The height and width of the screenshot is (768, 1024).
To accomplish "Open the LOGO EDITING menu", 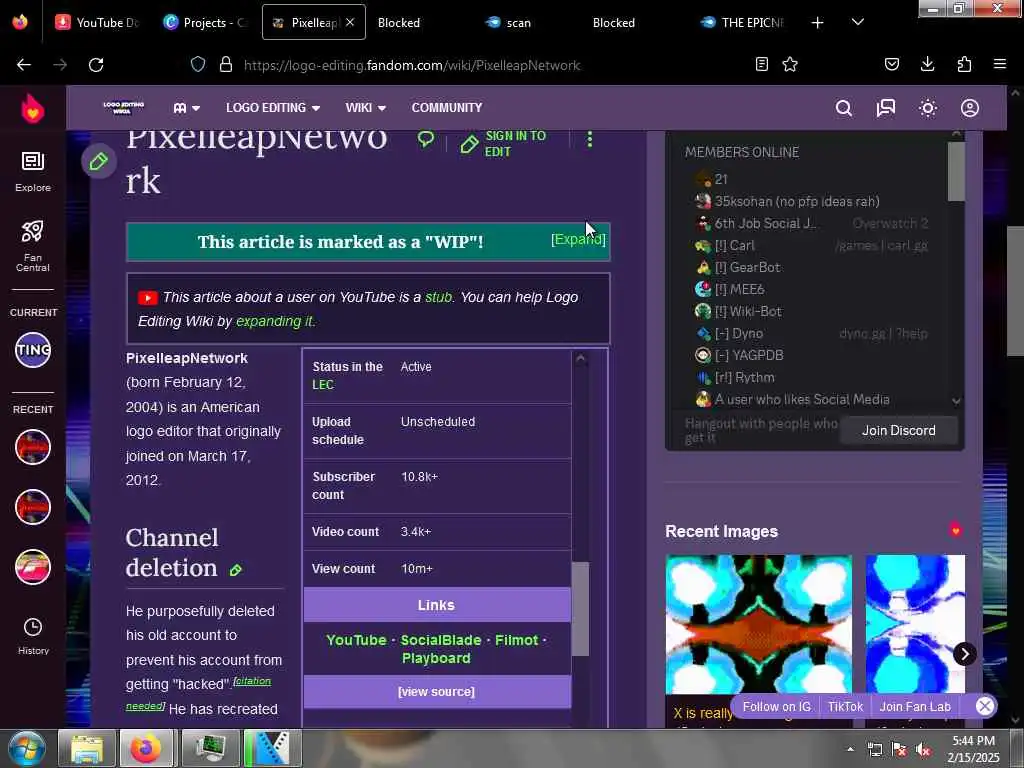I will point(273,108).
